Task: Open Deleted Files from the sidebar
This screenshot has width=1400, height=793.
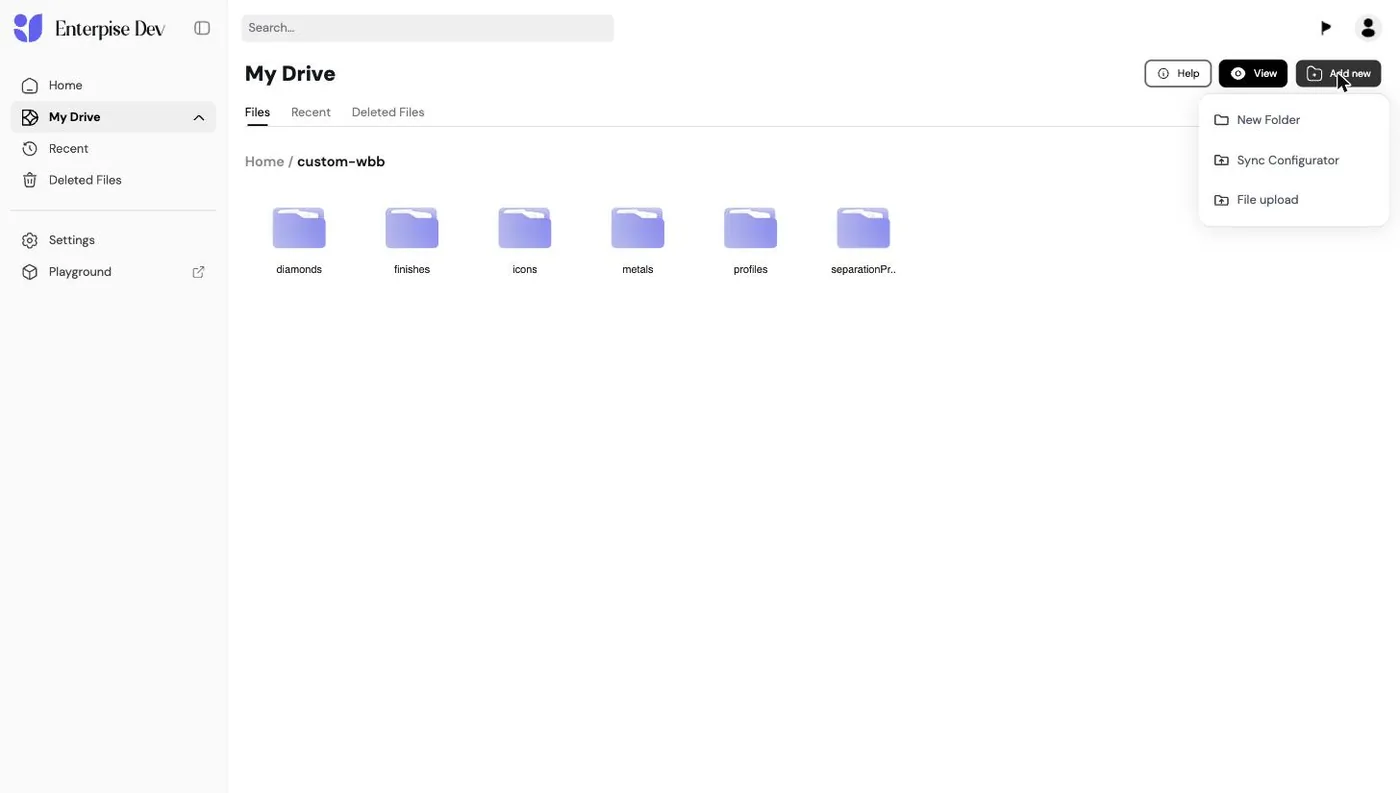Action: coord(113,180)
